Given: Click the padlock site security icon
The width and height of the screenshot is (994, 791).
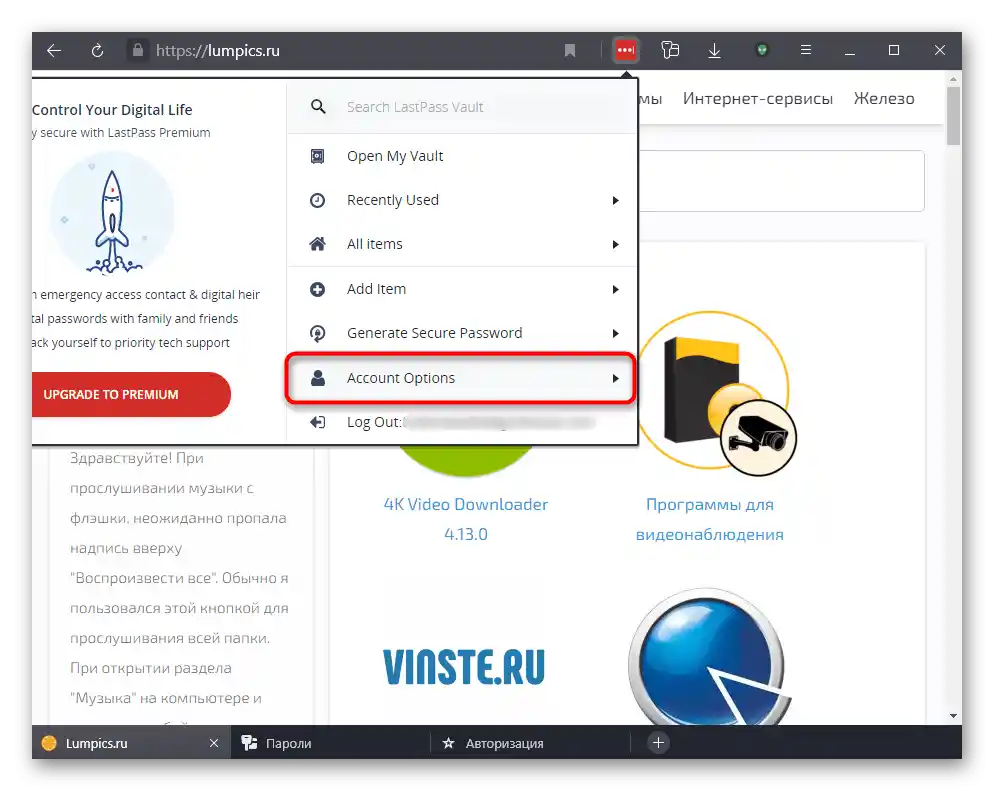Looking at the screenshot, I should pyautogui.click(x=138, y=50).
